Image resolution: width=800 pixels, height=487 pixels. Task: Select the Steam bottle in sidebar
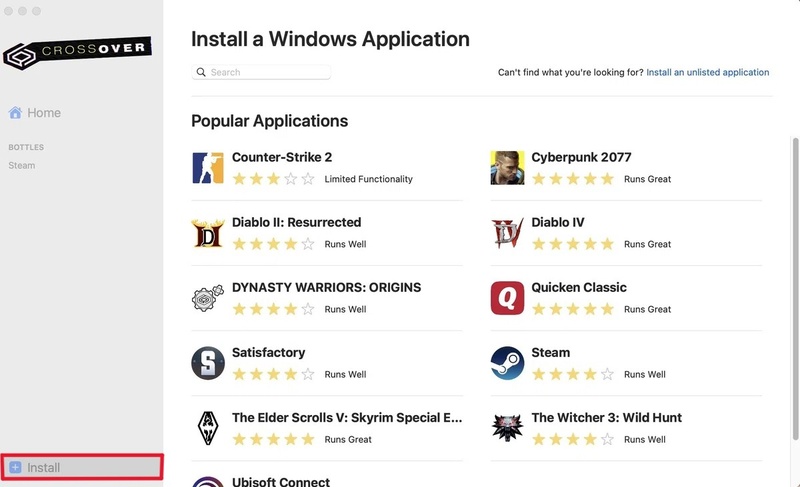22,166
